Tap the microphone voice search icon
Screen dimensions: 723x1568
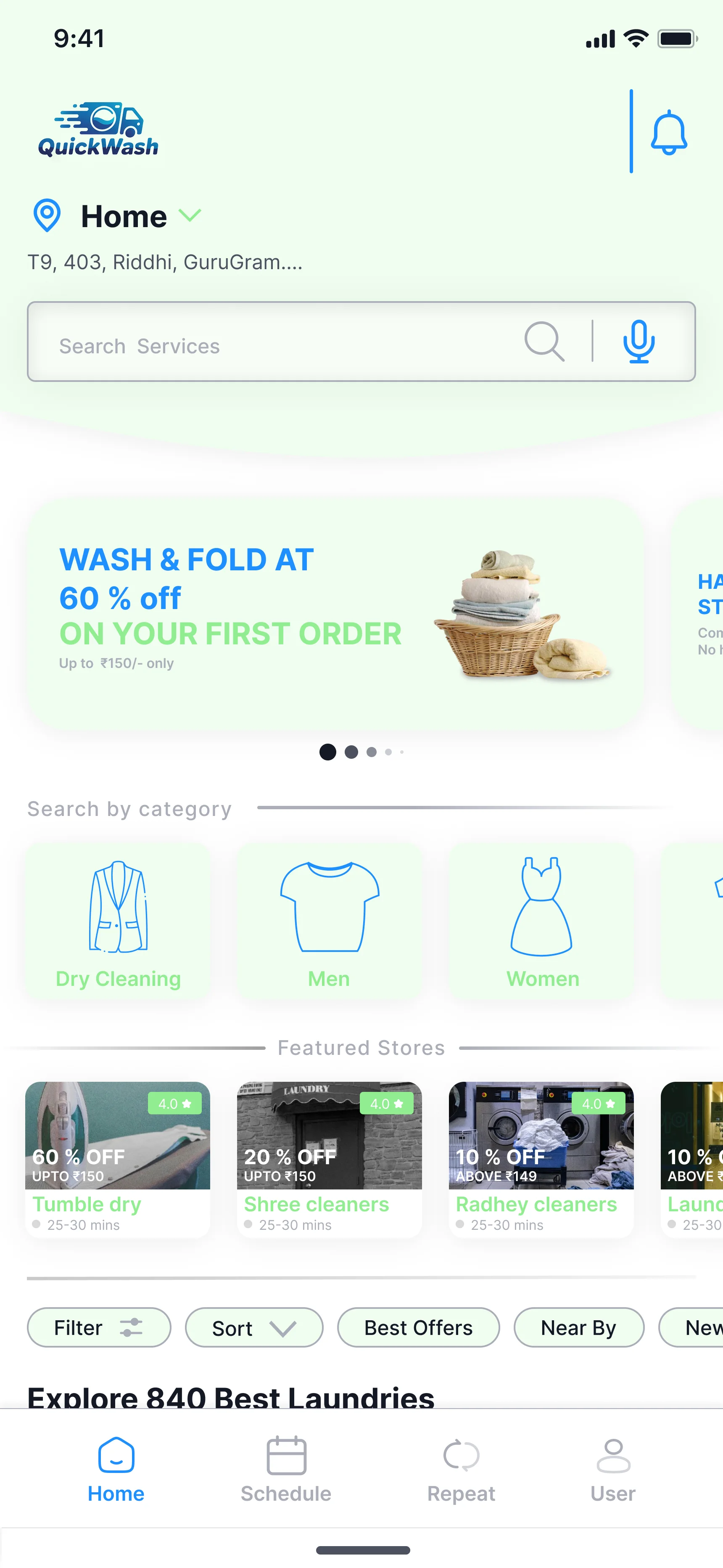[x=639, y=342]
